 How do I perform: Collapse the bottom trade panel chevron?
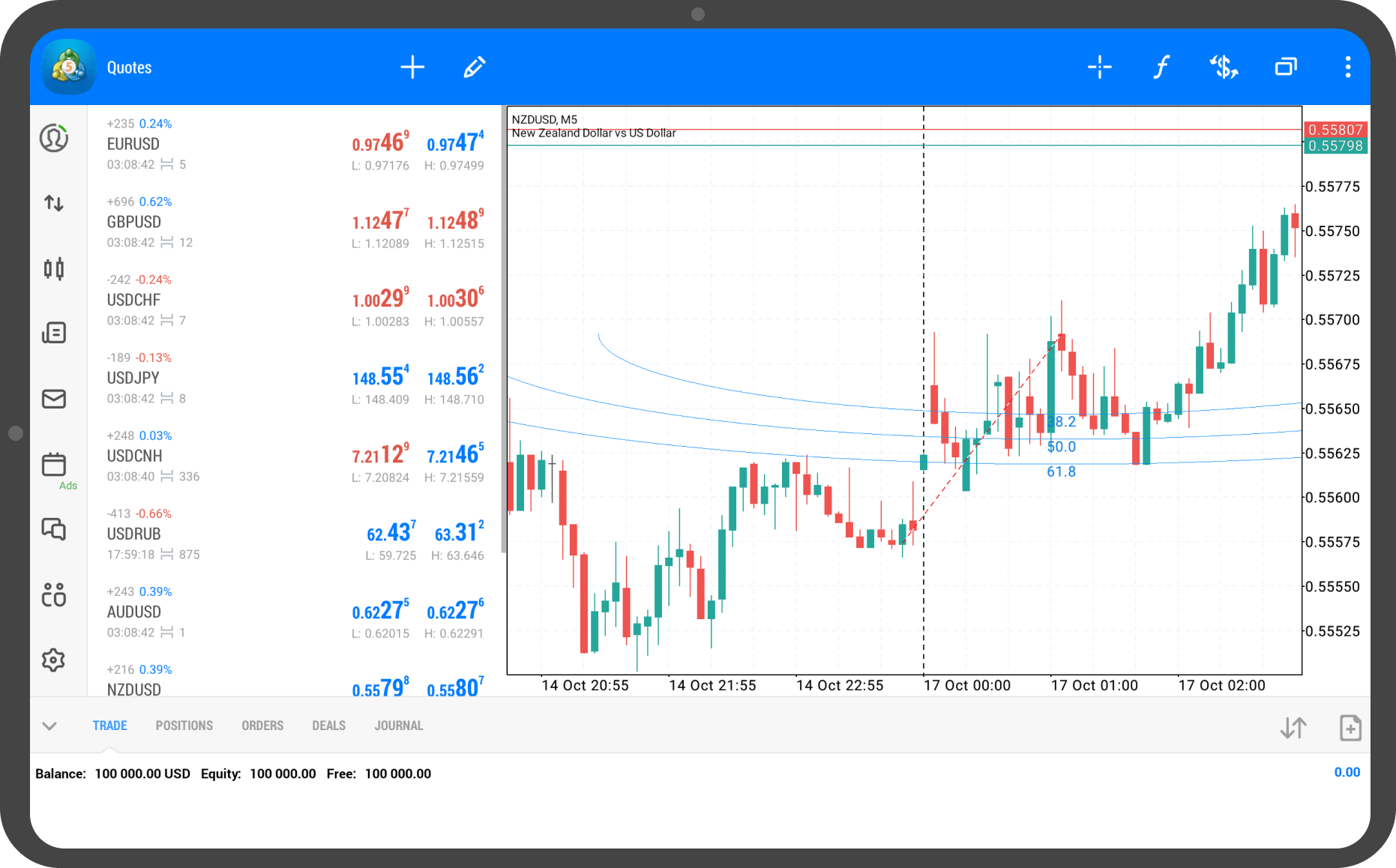pyautogui.click(x=49, y=726)
